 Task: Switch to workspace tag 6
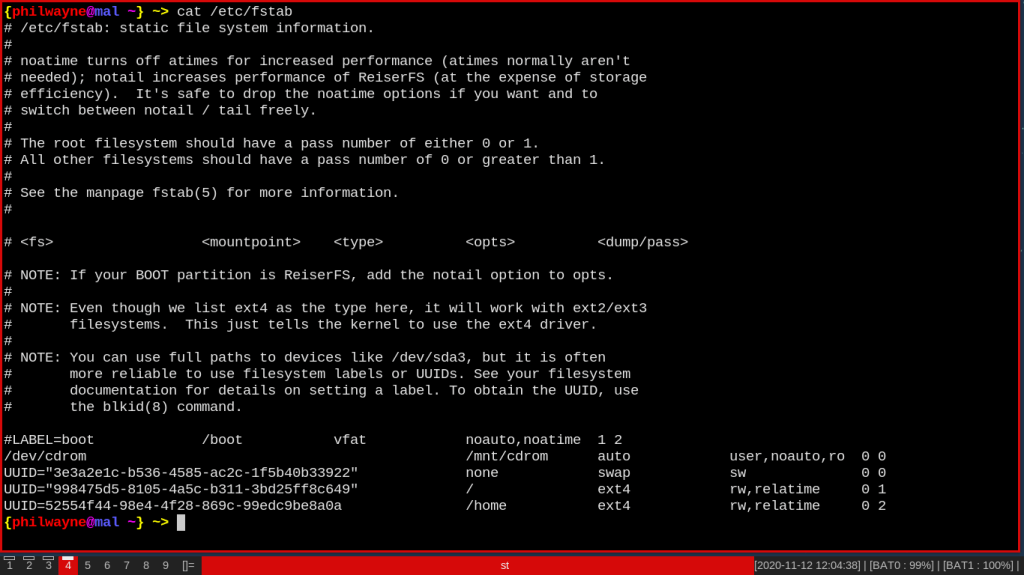pos(107,565)
